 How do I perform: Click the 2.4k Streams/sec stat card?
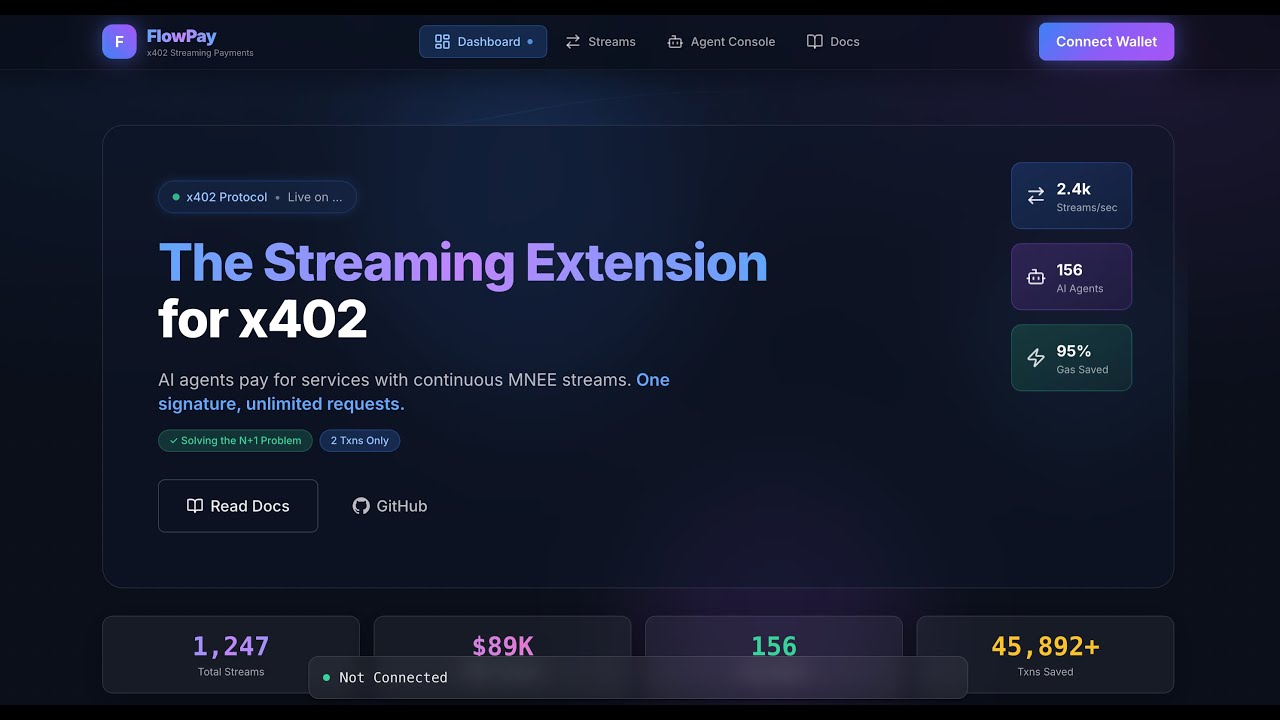coord(1071,196)
